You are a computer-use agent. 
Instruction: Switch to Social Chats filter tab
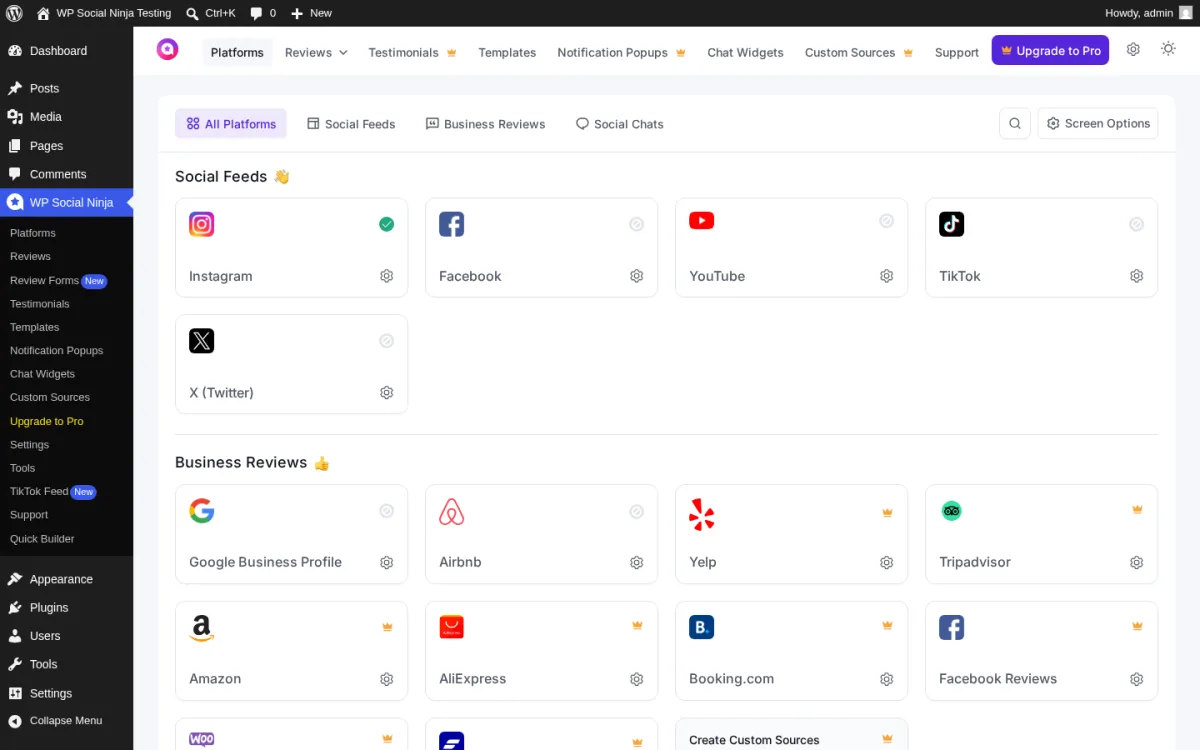(620, 124)
